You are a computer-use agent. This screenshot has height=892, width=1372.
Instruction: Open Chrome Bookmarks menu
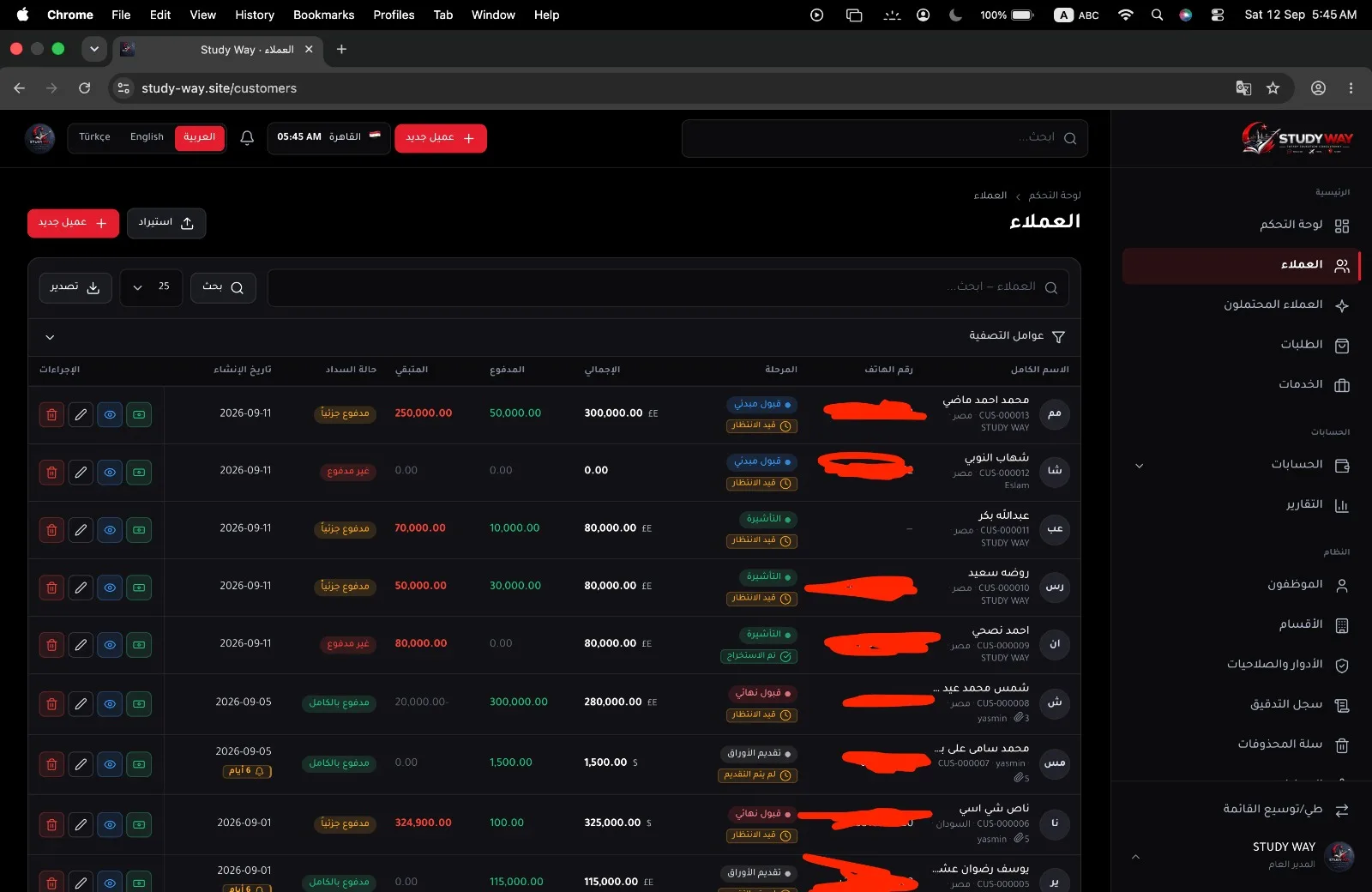pos(323,15)
